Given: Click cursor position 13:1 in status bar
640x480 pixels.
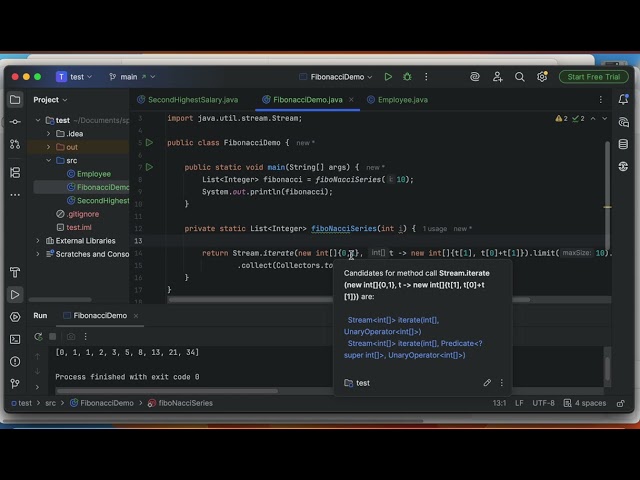Looking at the screenshot, I should (500, 403).
